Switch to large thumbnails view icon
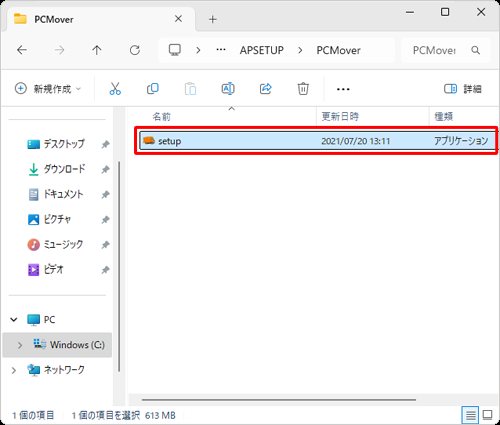Screen dimensions: 500x425 488,415
